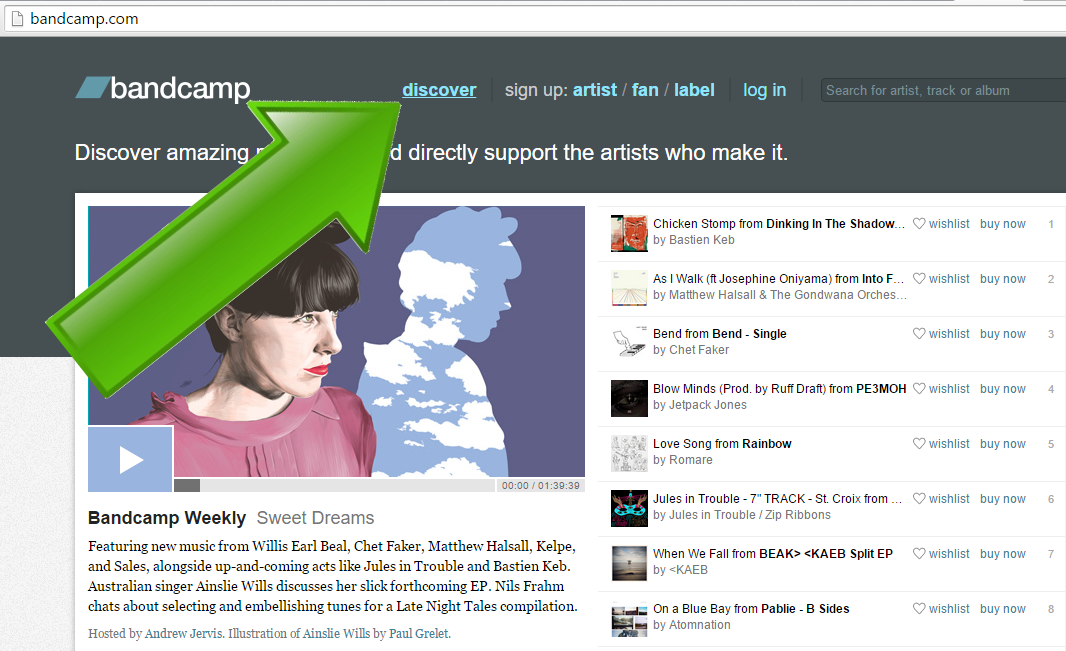Buy now Bend single

[1002, 334]
